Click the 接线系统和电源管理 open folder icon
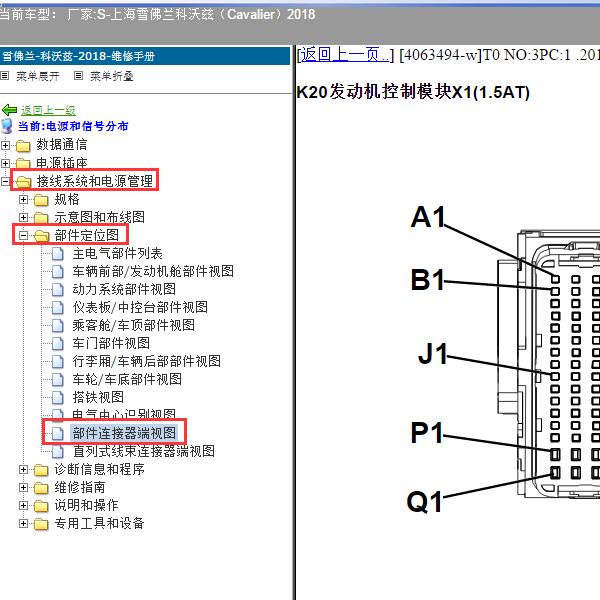This screenshot has height=600, width=600. (x=23, y=182)
